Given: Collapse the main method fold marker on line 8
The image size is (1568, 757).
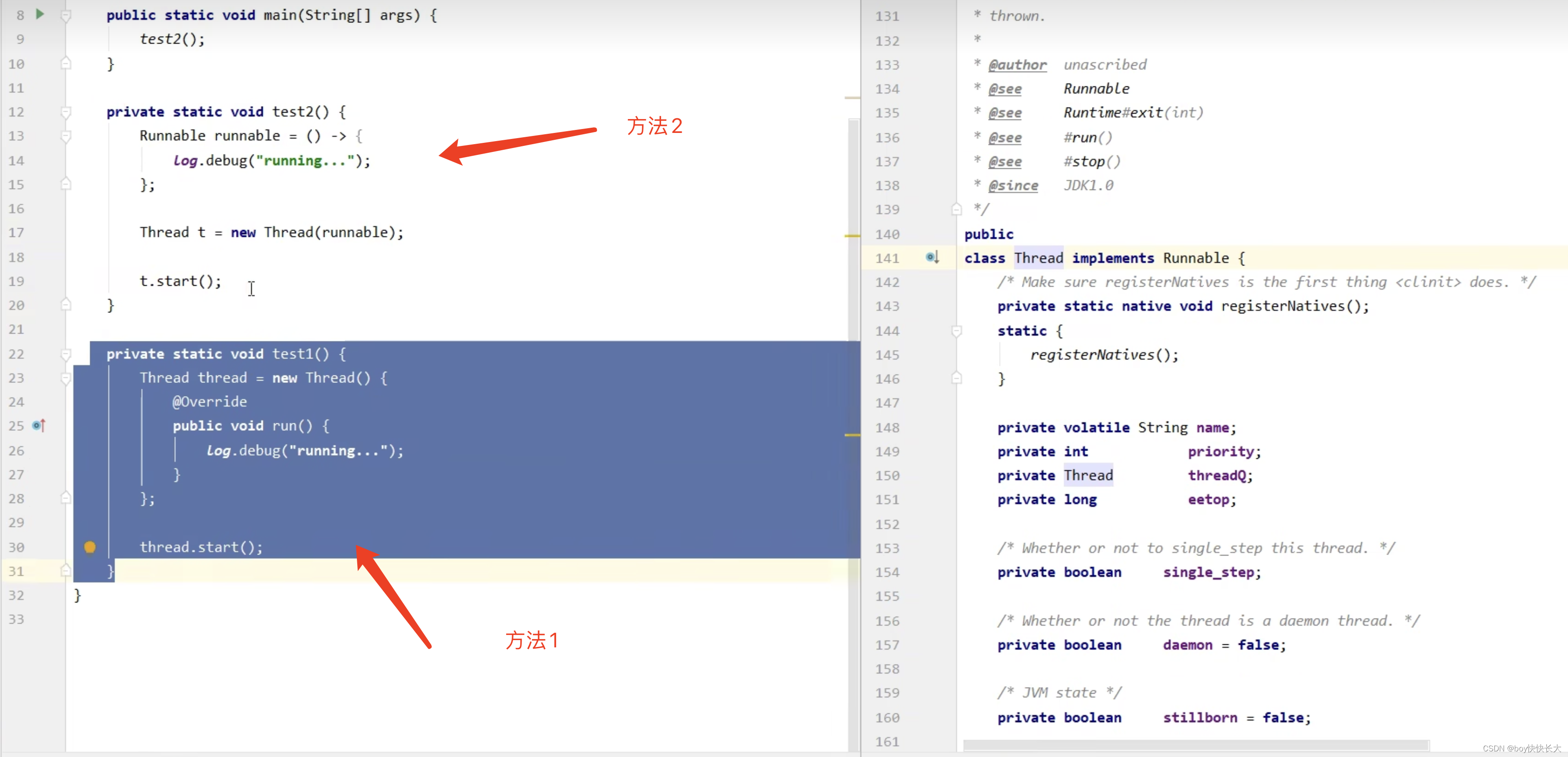Looking at the screenshot, I should click(66, 15).
